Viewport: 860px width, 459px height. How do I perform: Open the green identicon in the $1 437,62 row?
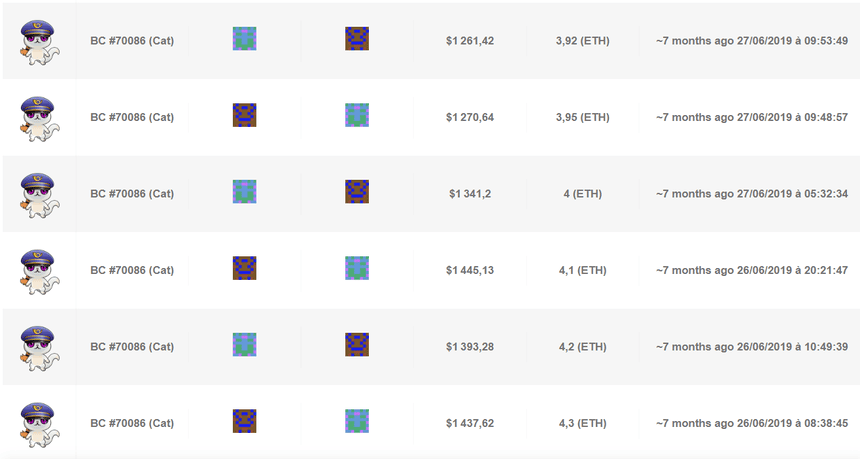click(x=357, y=421)
